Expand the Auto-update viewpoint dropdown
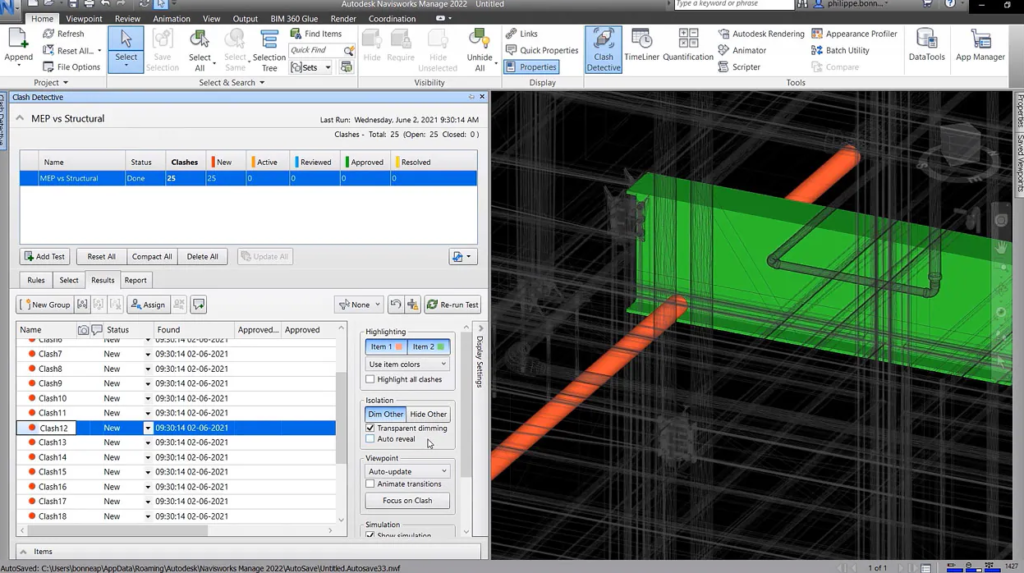Viewport: 1024px width, 573px height. click(x=407, y=471)
